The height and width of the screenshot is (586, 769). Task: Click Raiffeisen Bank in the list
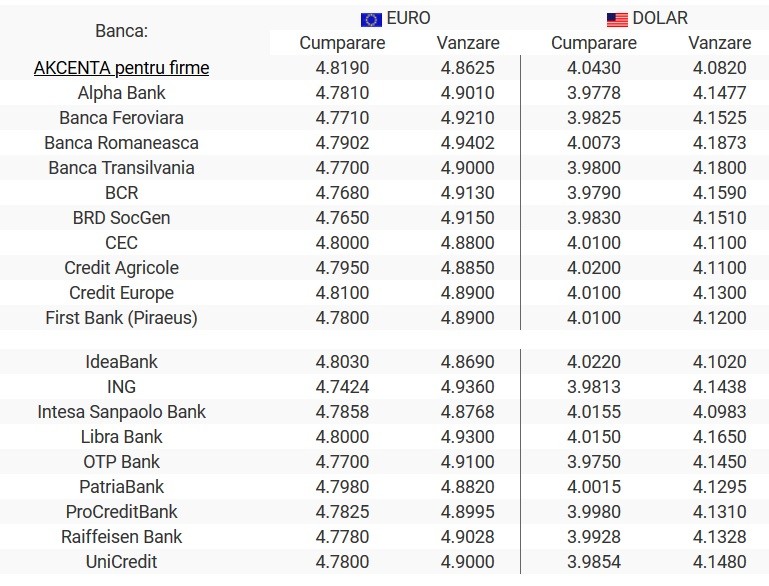pos(122,536)
